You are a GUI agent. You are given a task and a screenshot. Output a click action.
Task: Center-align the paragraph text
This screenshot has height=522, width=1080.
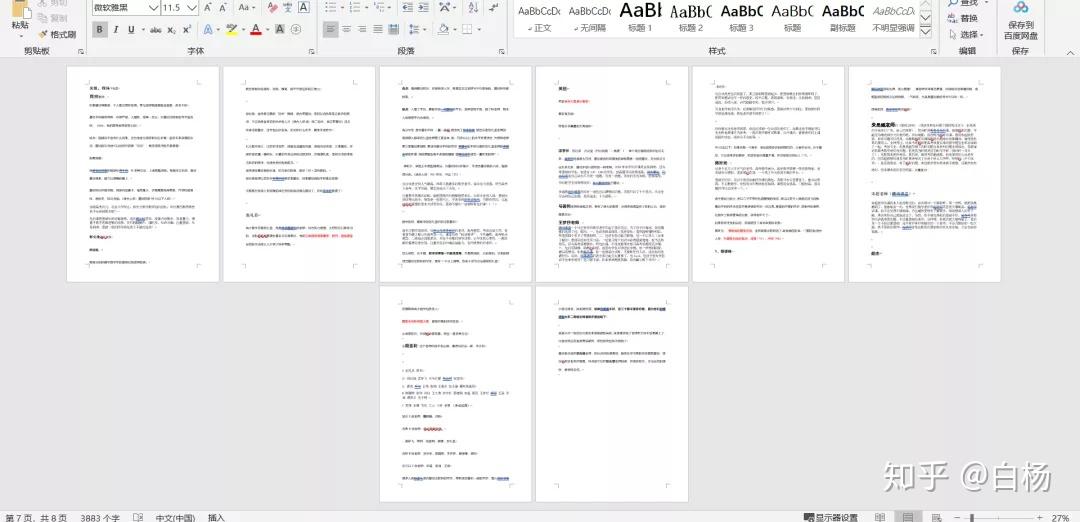(346, 30)
